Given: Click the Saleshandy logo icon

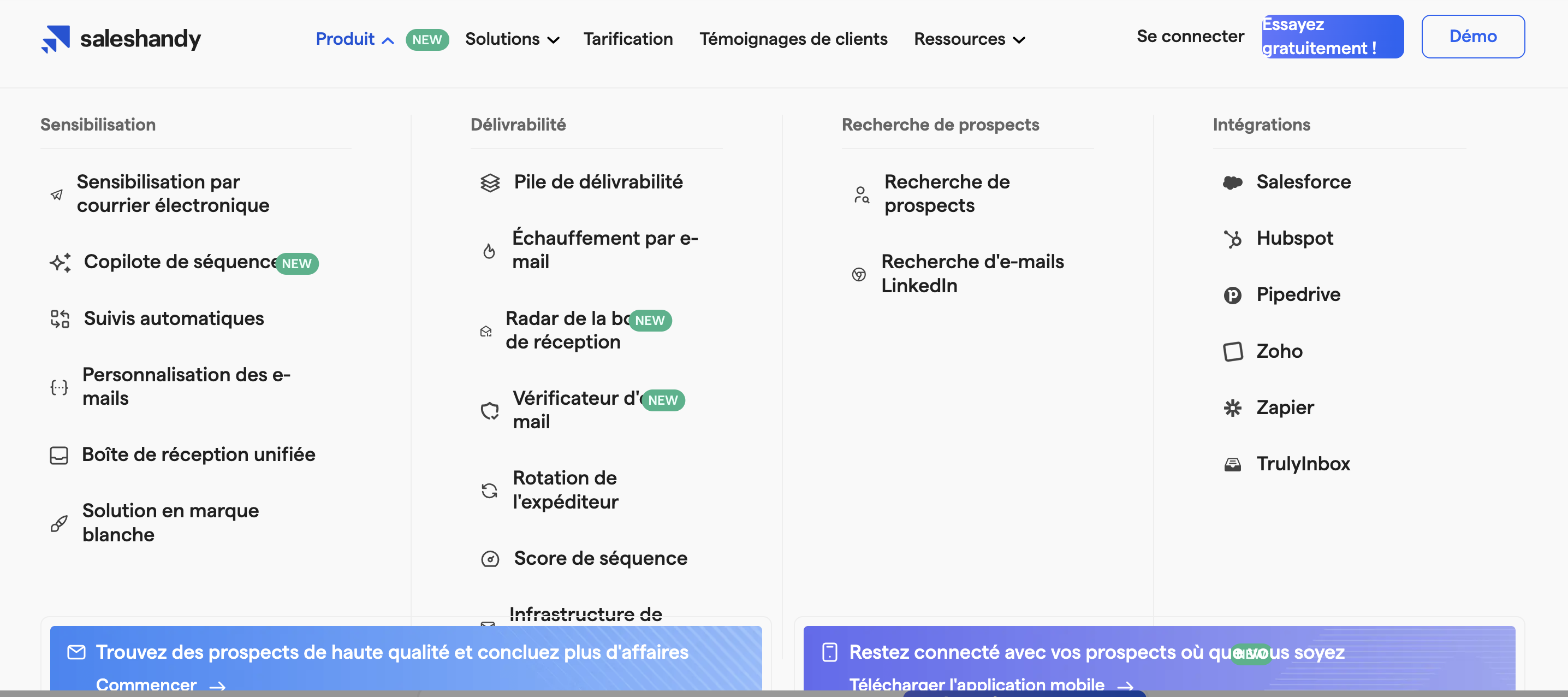Looking at the screenshot, I should 55,39.
